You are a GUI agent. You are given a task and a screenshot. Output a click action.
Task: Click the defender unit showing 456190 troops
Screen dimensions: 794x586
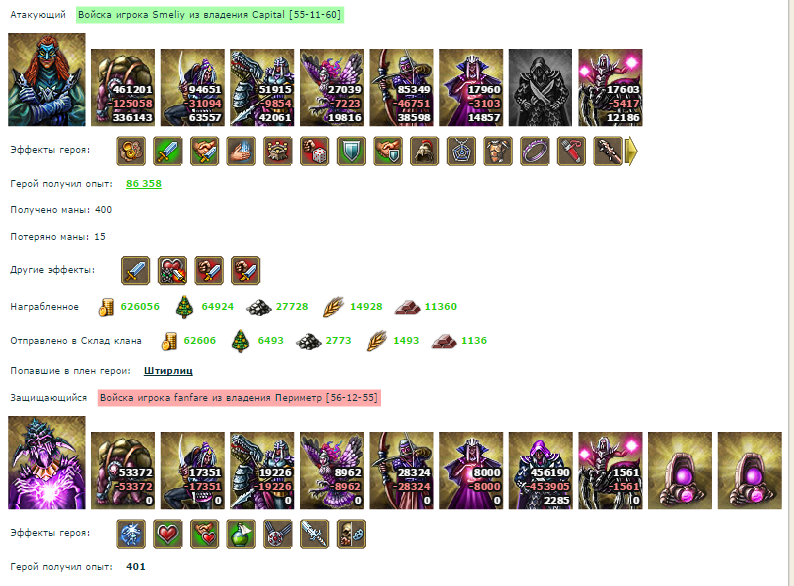[540, 471]
